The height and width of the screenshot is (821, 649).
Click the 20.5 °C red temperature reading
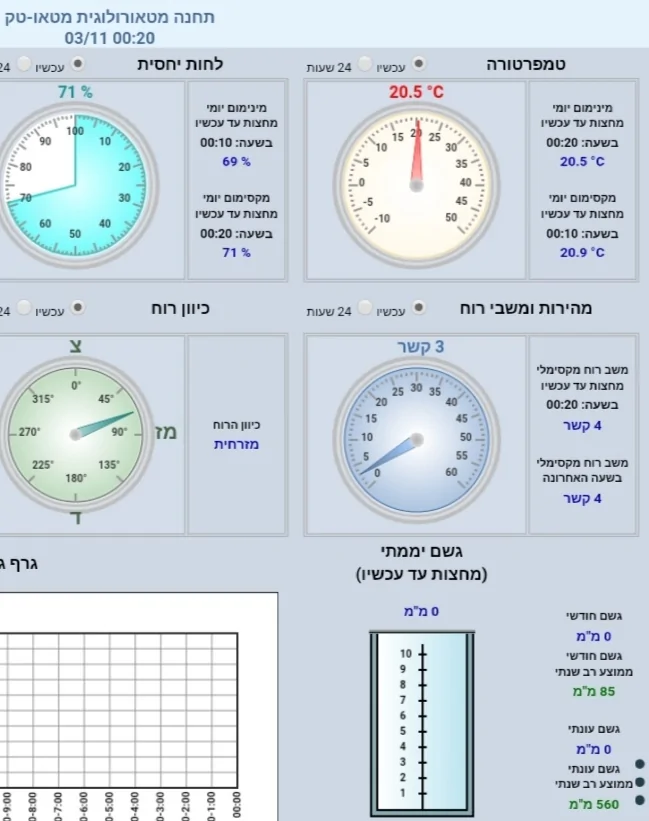point(416,93)
